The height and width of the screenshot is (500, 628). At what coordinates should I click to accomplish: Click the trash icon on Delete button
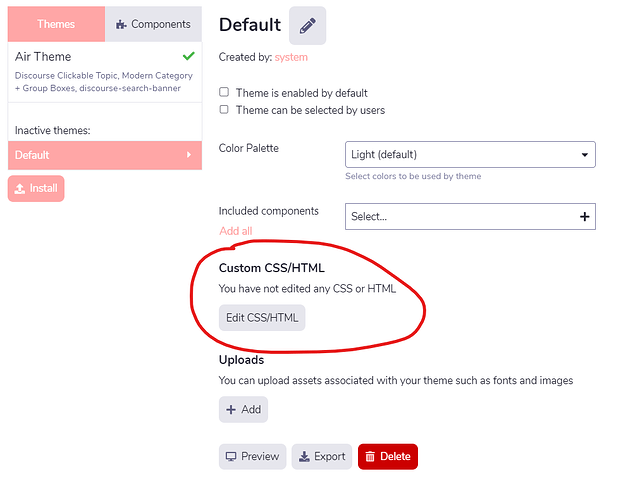pos(370,457)
